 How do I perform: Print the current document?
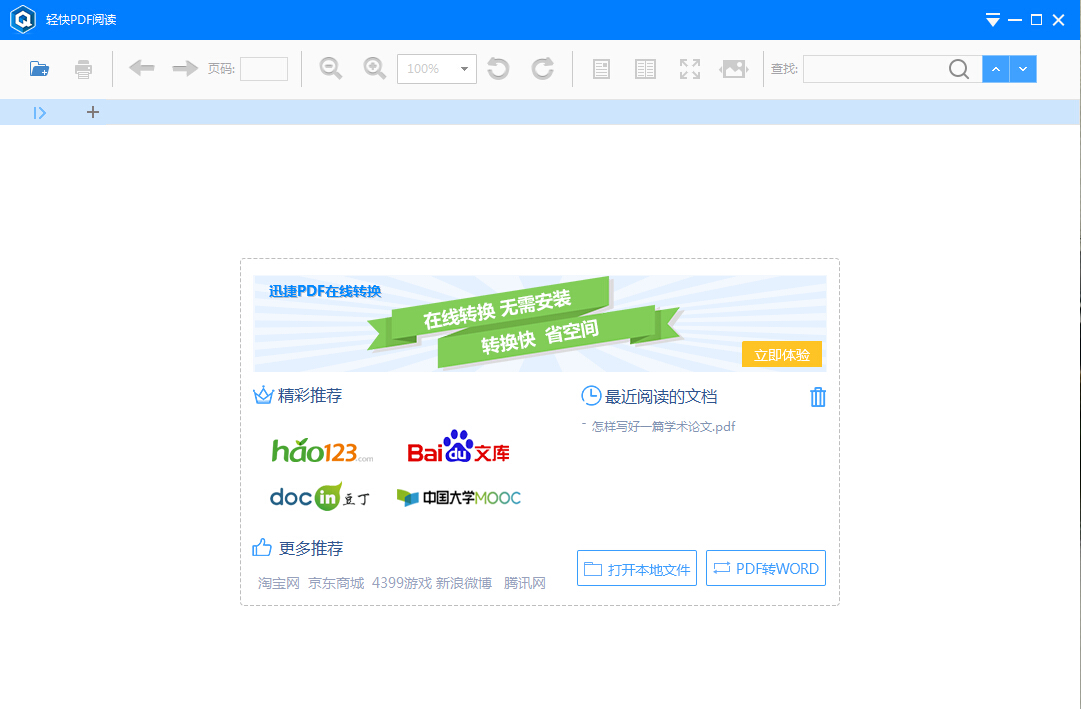coord(83,68)
